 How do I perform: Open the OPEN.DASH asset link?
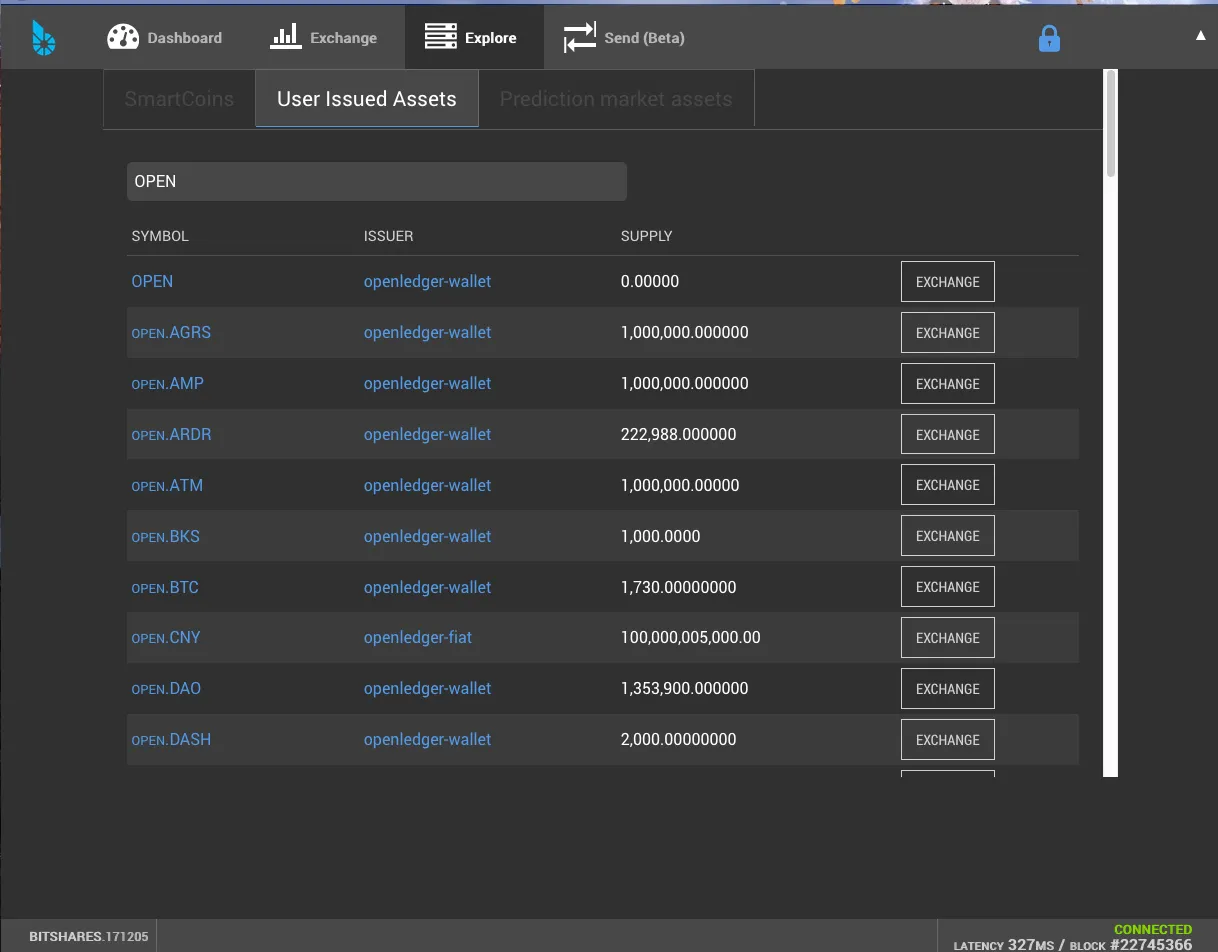click(x=171, y=740)
